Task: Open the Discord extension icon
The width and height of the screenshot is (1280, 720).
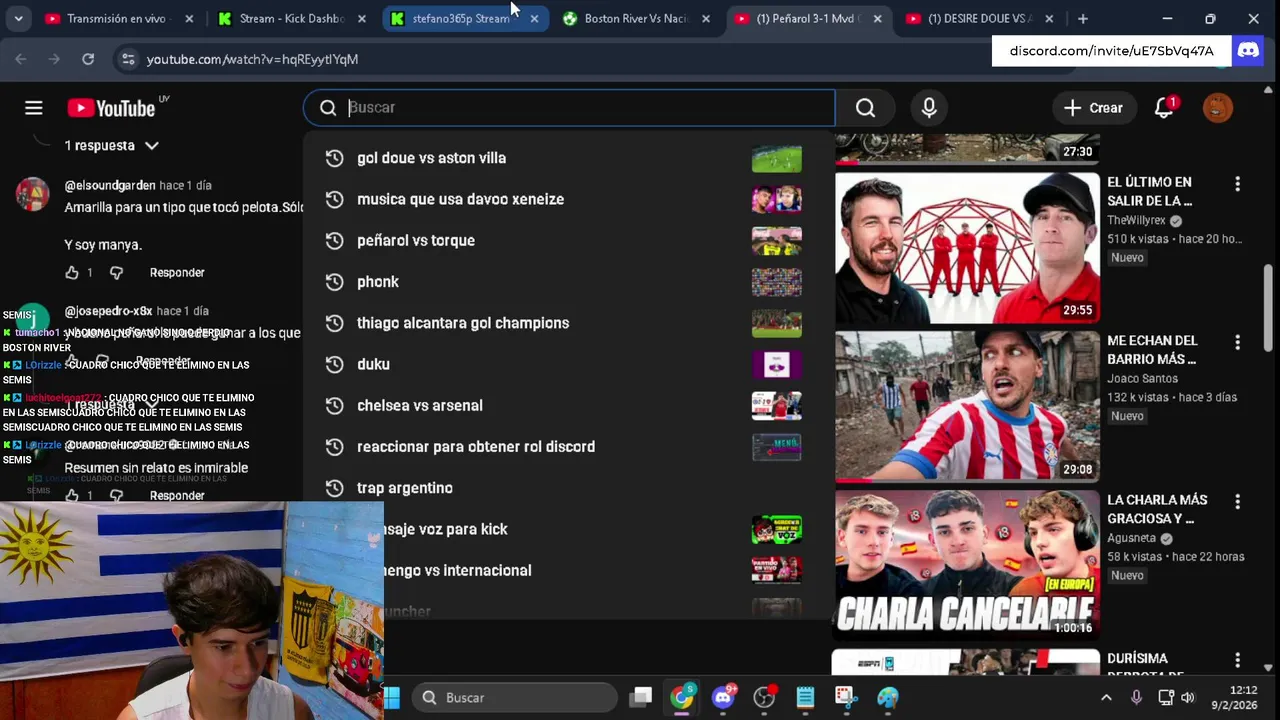Action: click(1248, 50)
